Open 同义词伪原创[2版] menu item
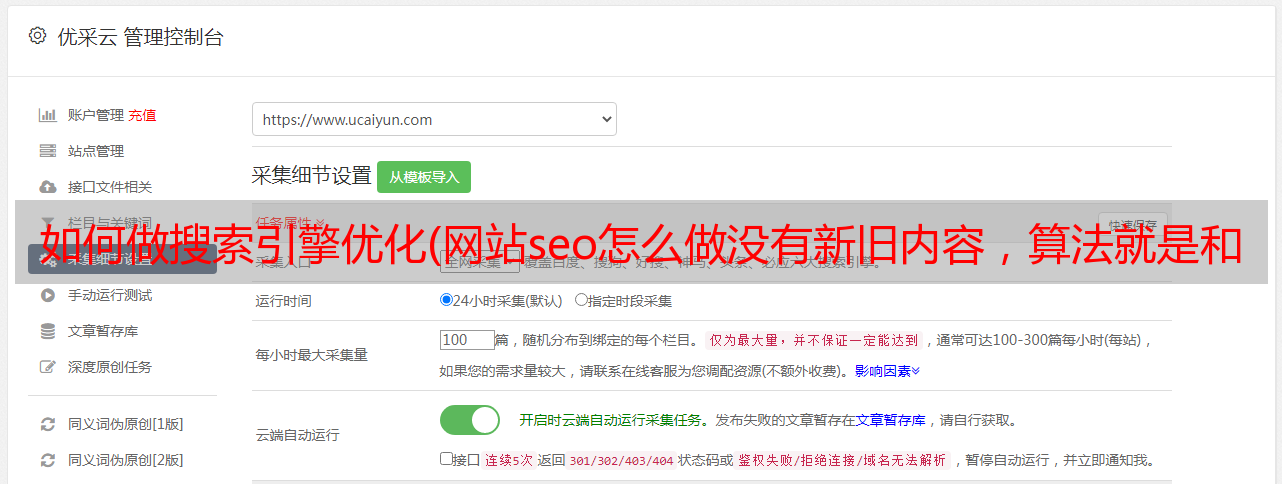Viewport: 1282px width, 484px height. click(x=126, y=460)
